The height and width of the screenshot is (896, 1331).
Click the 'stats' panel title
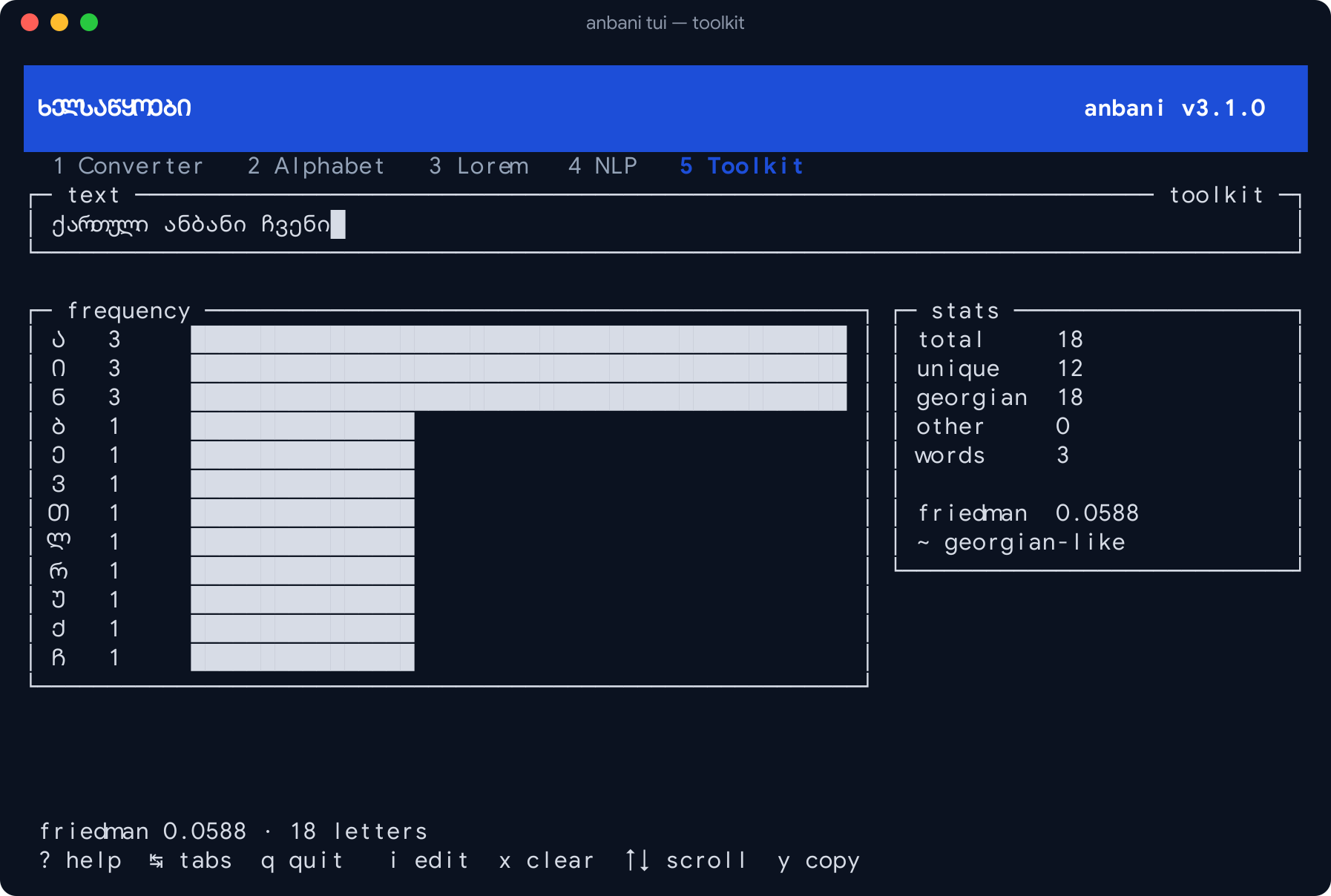click(965, 311)
